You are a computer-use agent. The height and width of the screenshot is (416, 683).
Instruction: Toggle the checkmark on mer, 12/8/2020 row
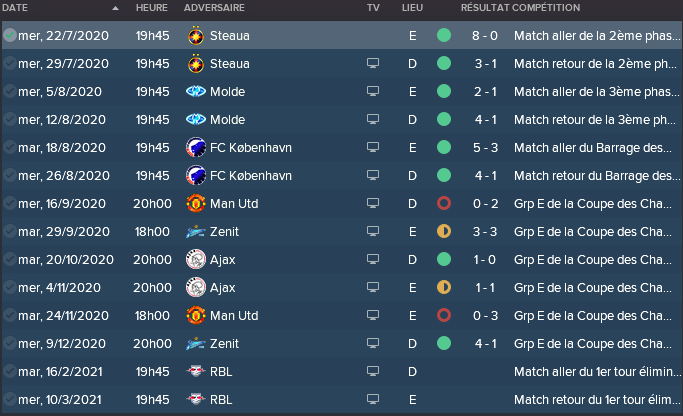[10, 119]
